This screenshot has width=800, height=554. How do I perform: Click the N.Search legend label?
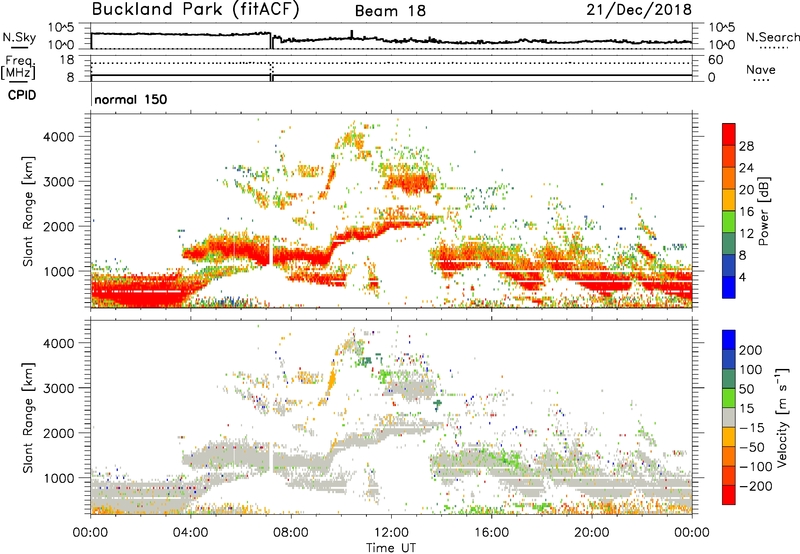(772, 37)
